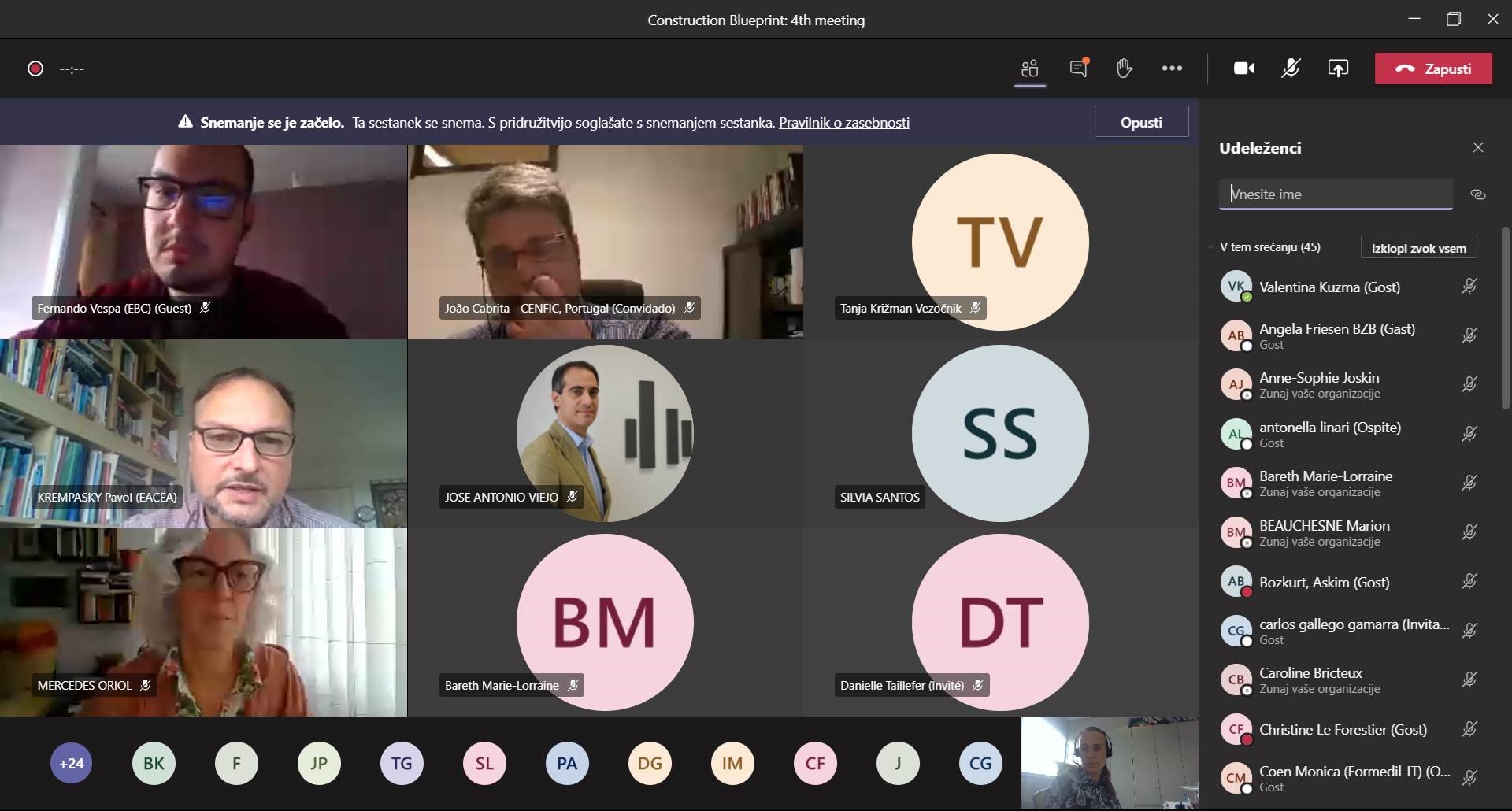
Task: Click mute icon next to BEAUCHESNE Marion
Action: click(1469, 532)
